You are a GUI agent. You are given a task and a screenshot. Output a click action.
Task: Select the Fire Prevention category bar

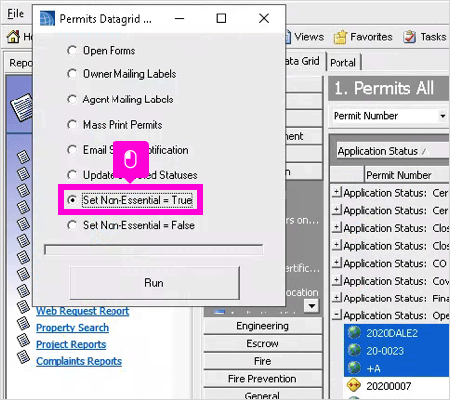pos(262,379)
